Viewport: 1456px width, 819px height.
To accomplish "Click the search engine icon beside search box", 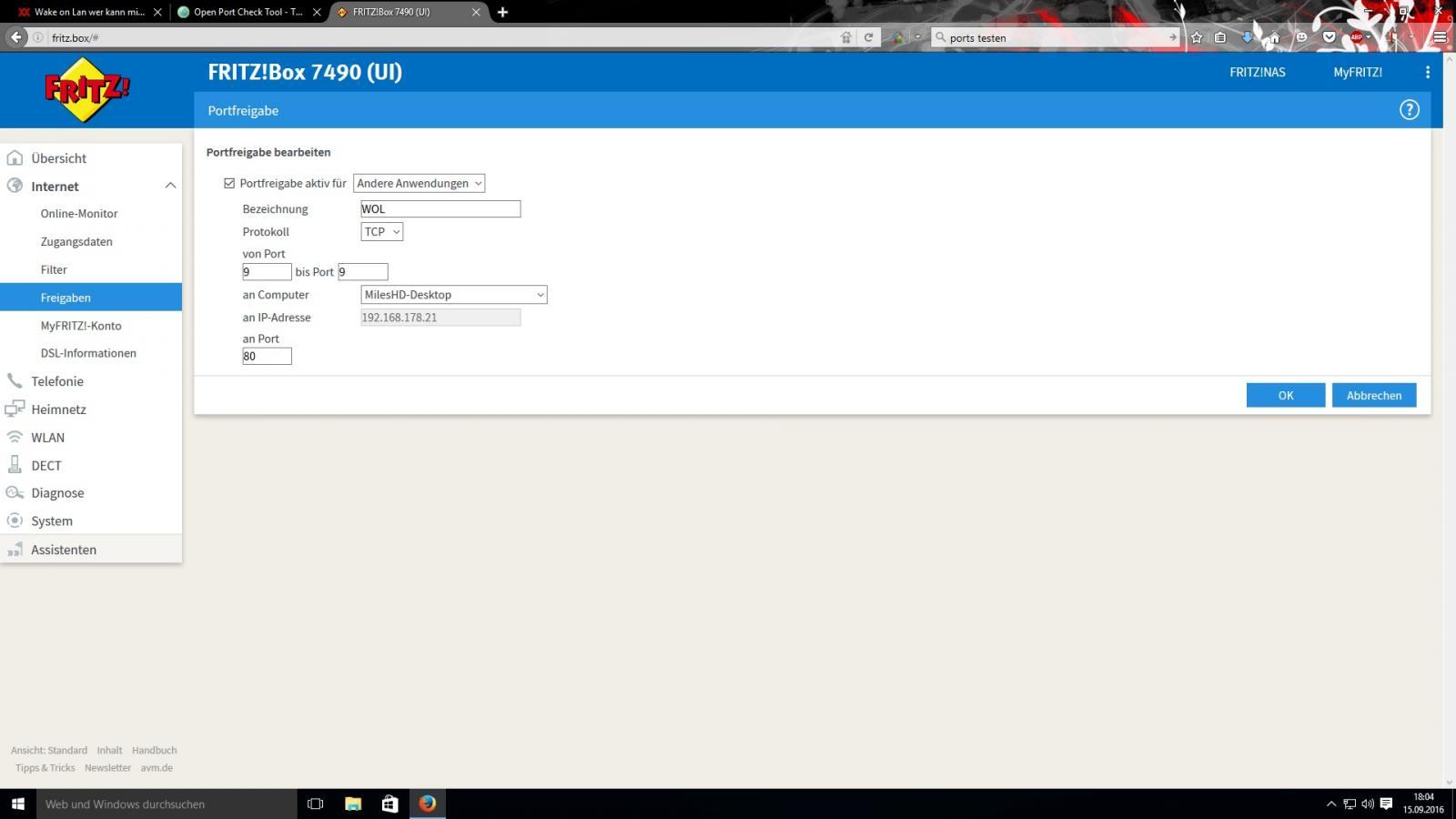I will click(x=897, y=37).
